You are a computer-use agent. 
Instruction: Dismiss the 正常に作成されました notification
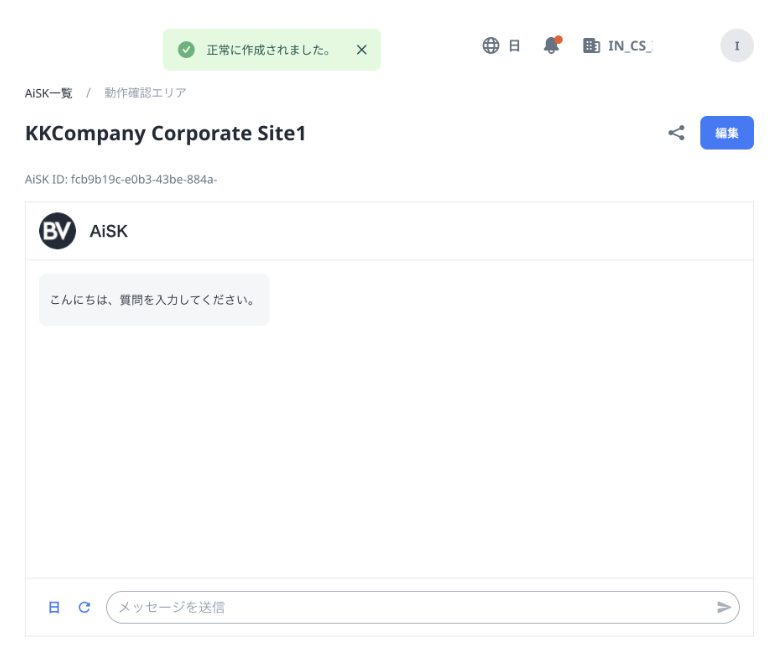tap(361, 50)
